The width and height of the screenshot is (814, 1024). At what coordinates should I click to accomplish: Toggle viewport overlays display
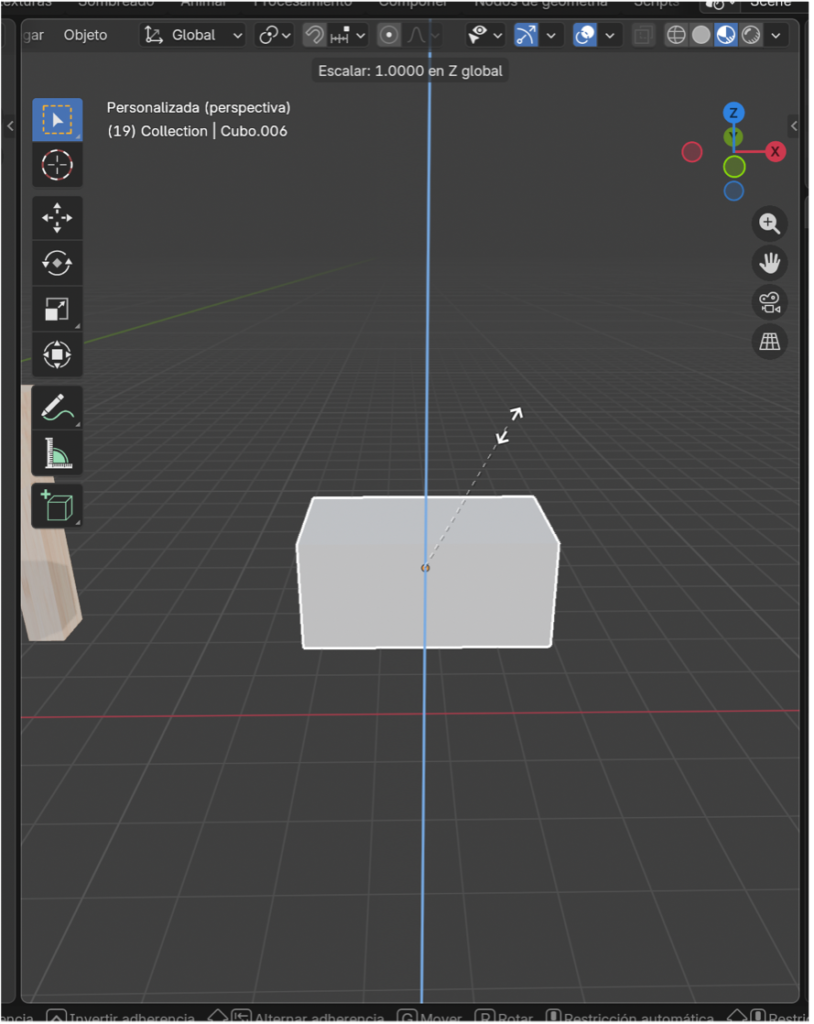[585, 35]
